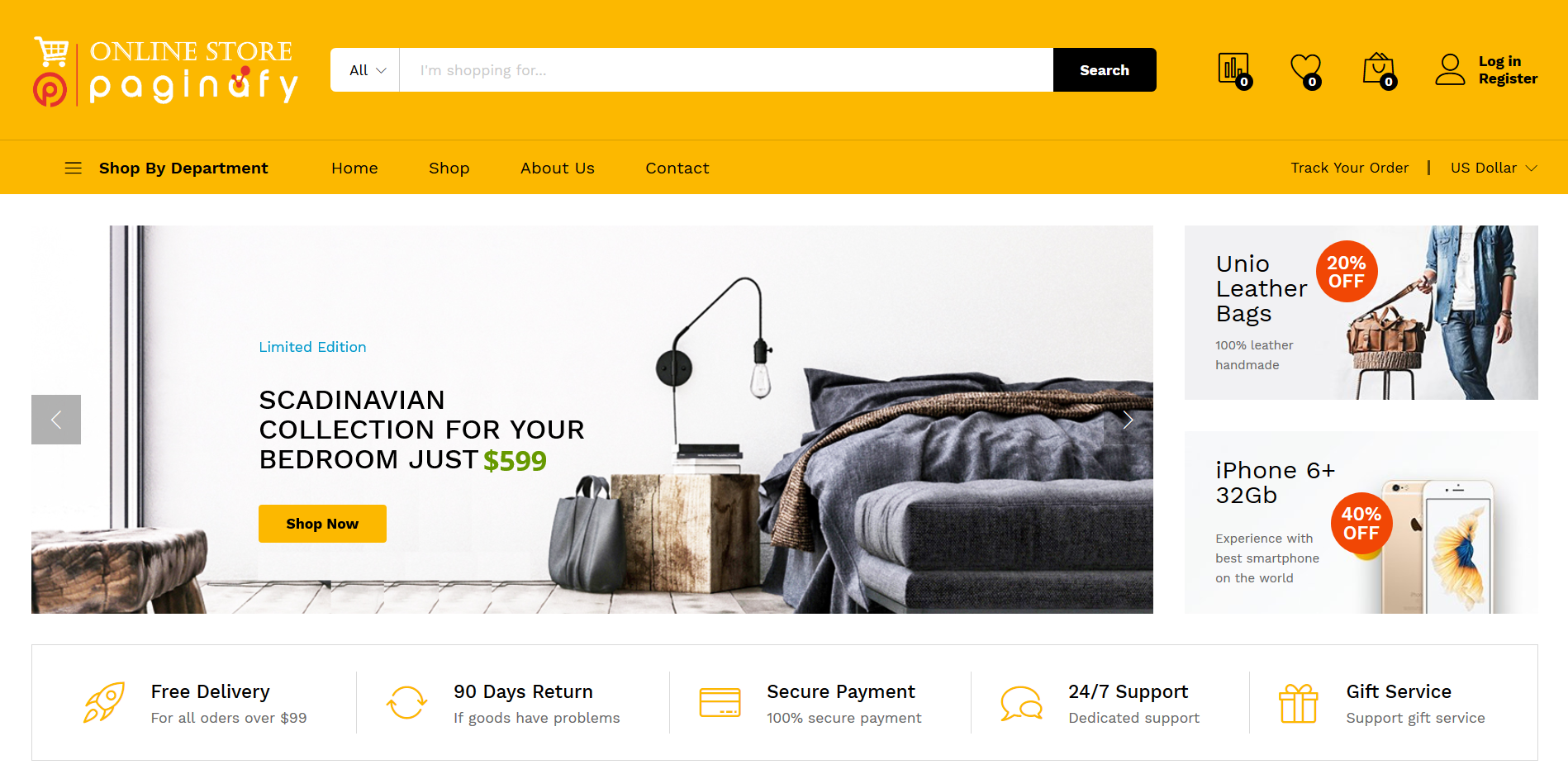The width and height of the screenshot is (1568, 774).
Task: Expand the All categories search dropdown
Action: click(365, 70)
